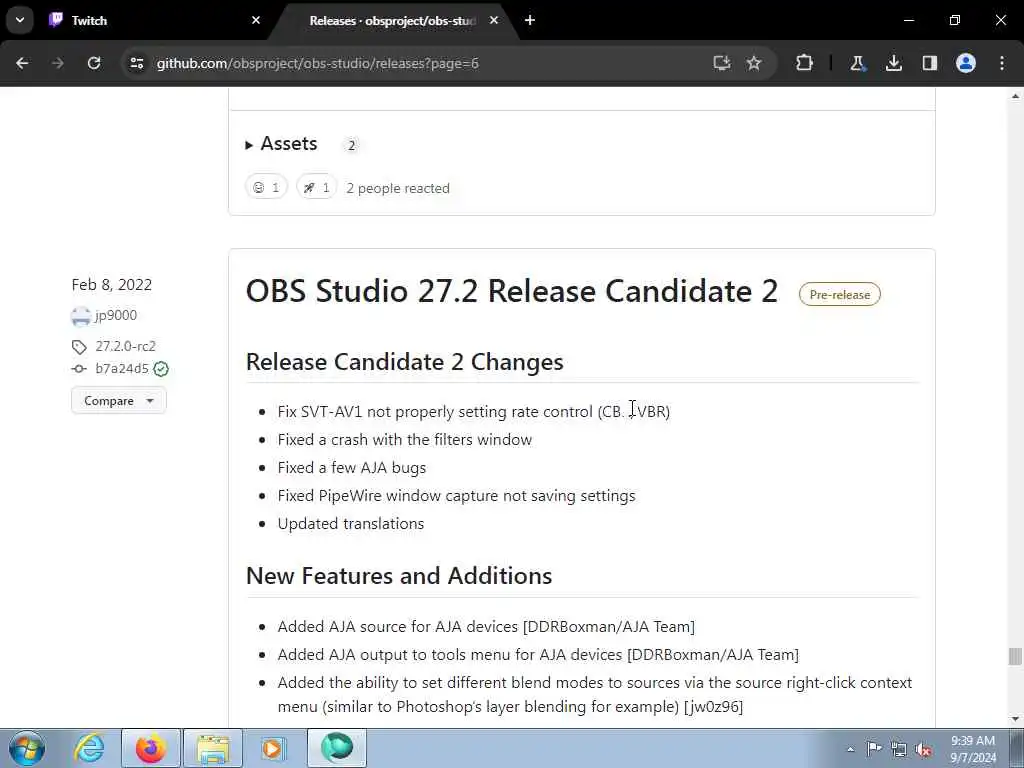The image size is (1024, 768).
Task: Open File Explorer from taskbar
Action: (213, 748)
